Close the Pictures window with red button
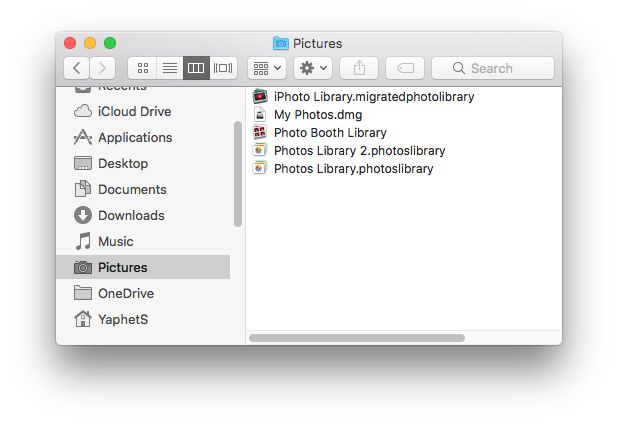 coord(70,43)
